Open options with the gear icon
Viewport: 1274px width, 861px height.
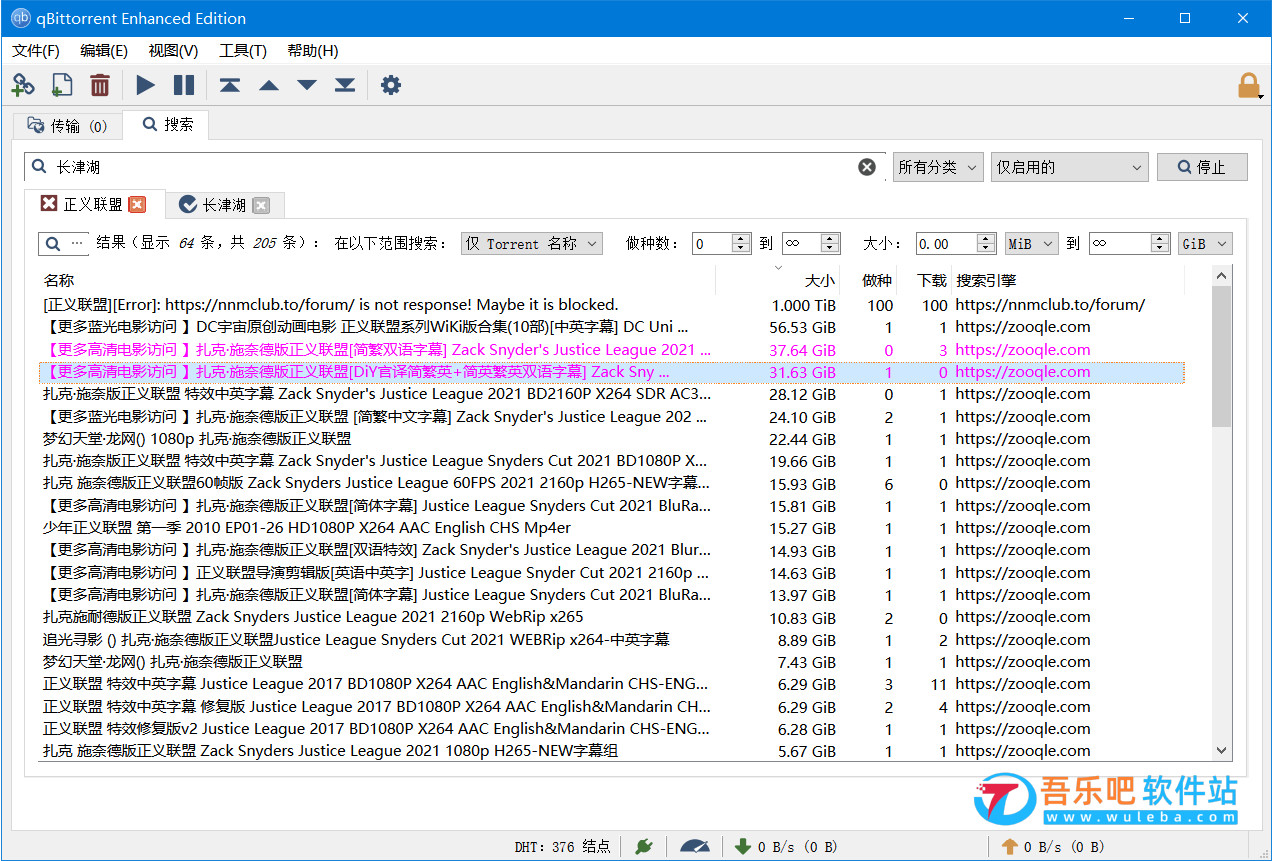tap(391, 85)
